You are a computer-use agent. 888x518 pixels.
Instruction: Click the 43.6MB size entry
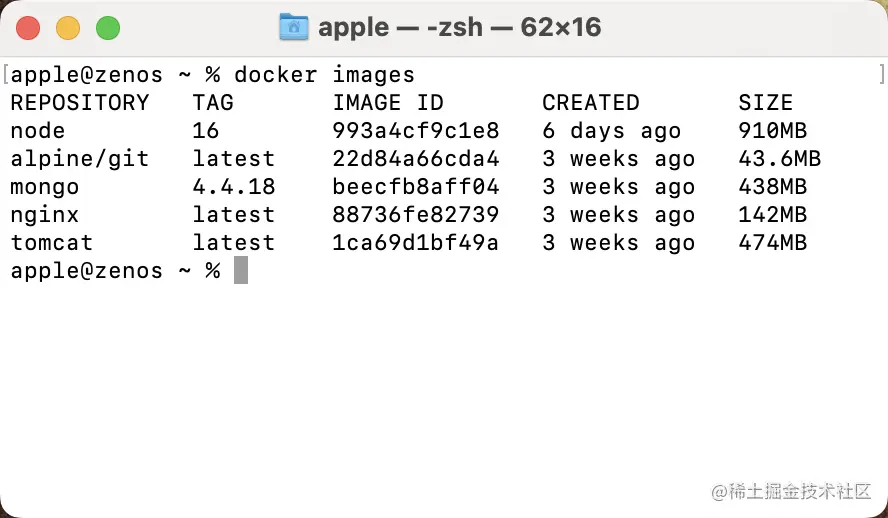pos(780,159)
